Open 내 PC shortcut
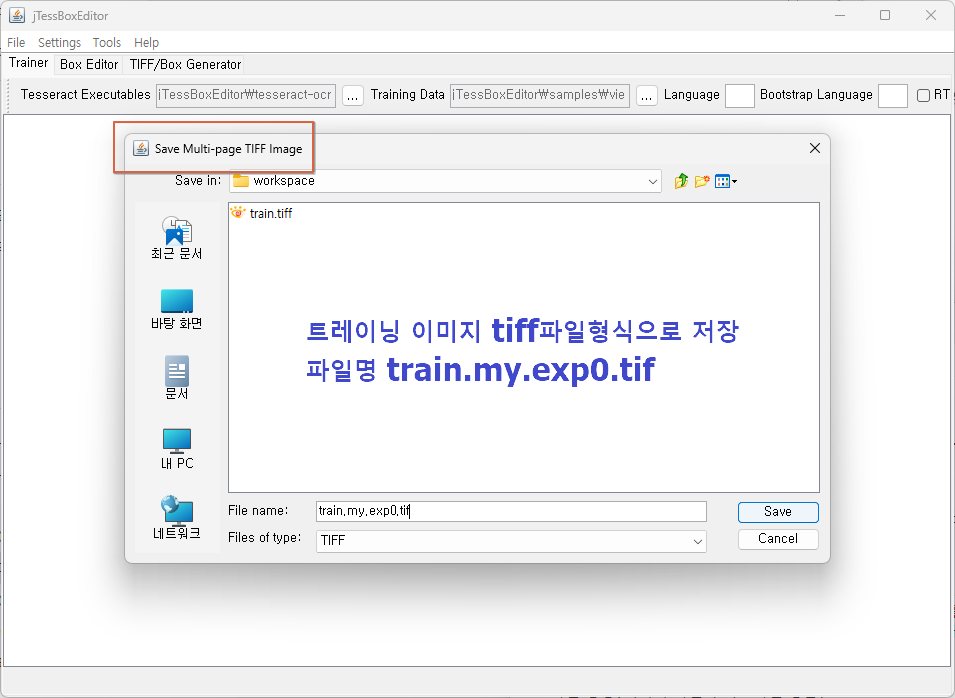Viewport: 955px width, 698px height. [x=177, y=449]
